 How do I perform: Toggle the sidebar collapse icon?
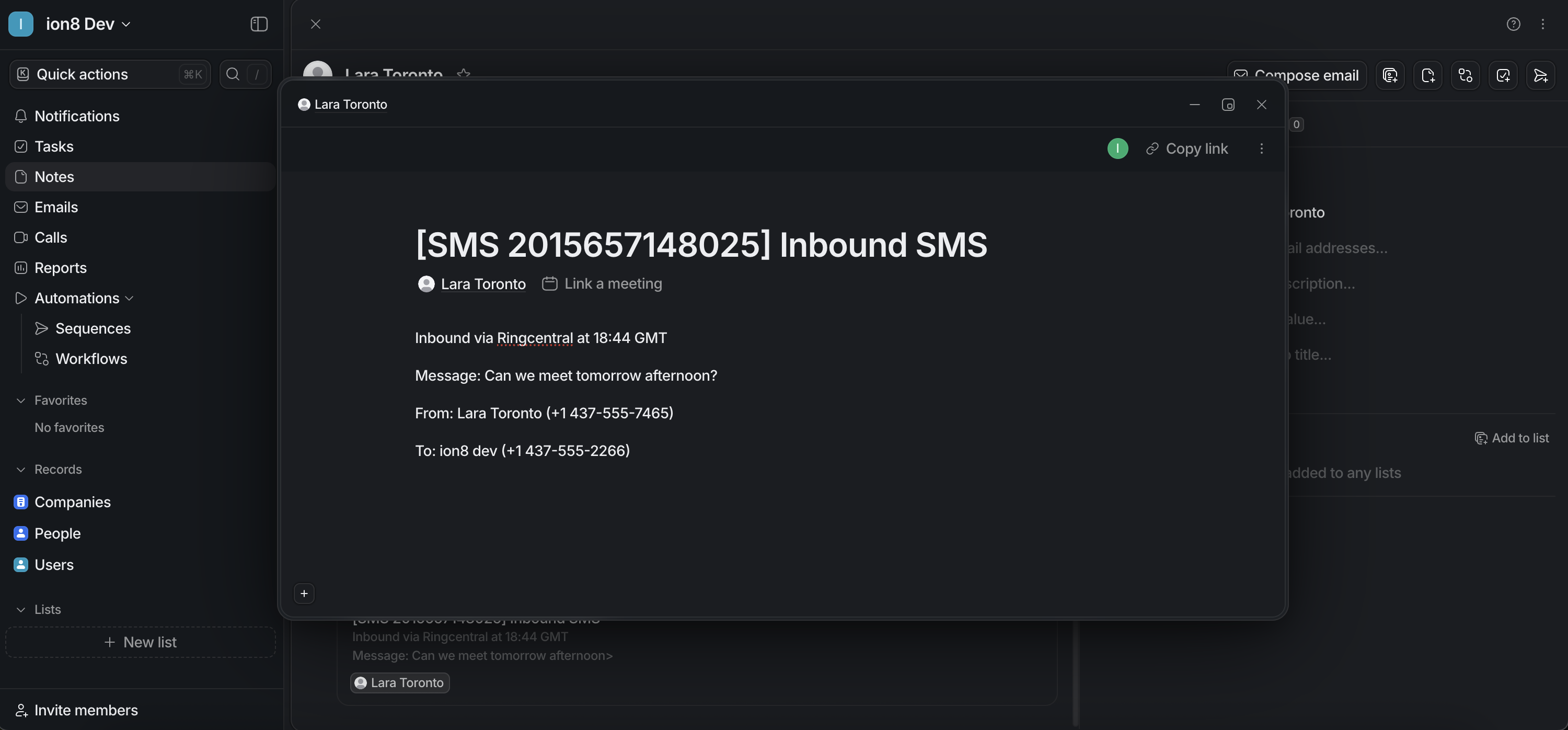pyautogui.click(x=259, y=24)
